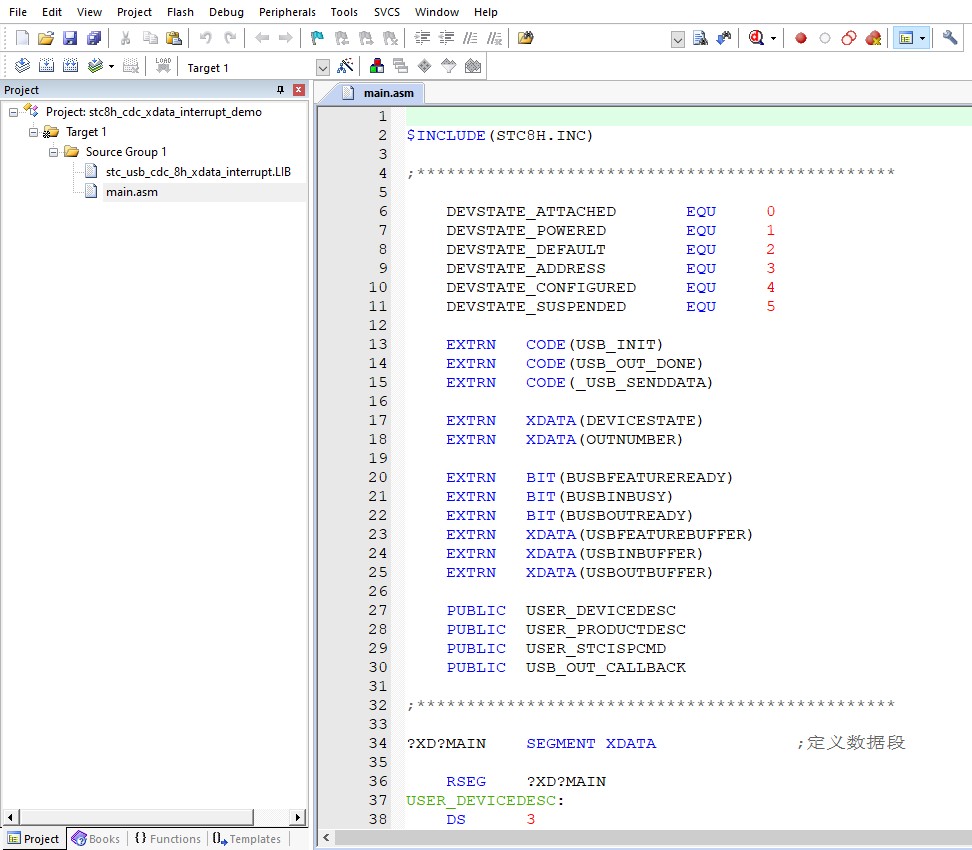This screenshot has width=972, height=850.
Task: Unindent selected lines icon
Action: 446,38
